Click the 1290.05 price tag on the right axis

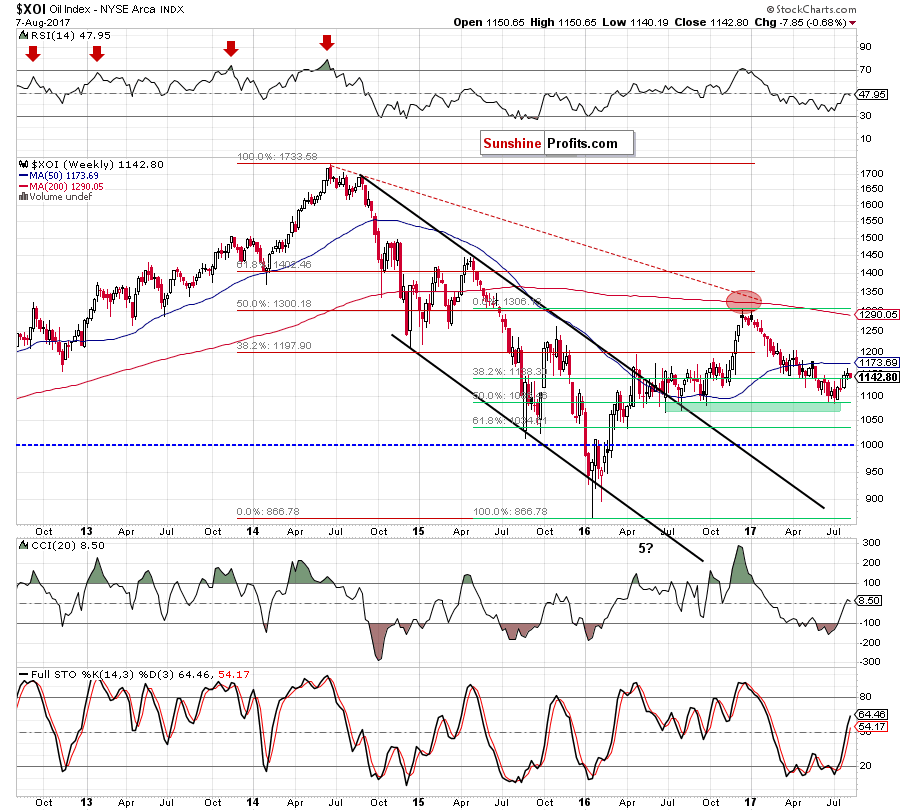tap(878, 314)
